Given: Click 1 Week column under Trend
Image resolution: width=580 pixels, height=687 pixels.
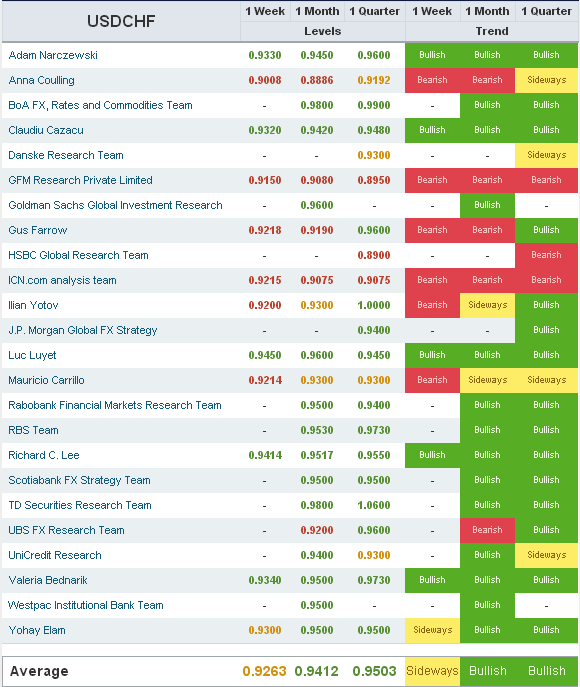Looking at the screenshot, I should [432, 11].
